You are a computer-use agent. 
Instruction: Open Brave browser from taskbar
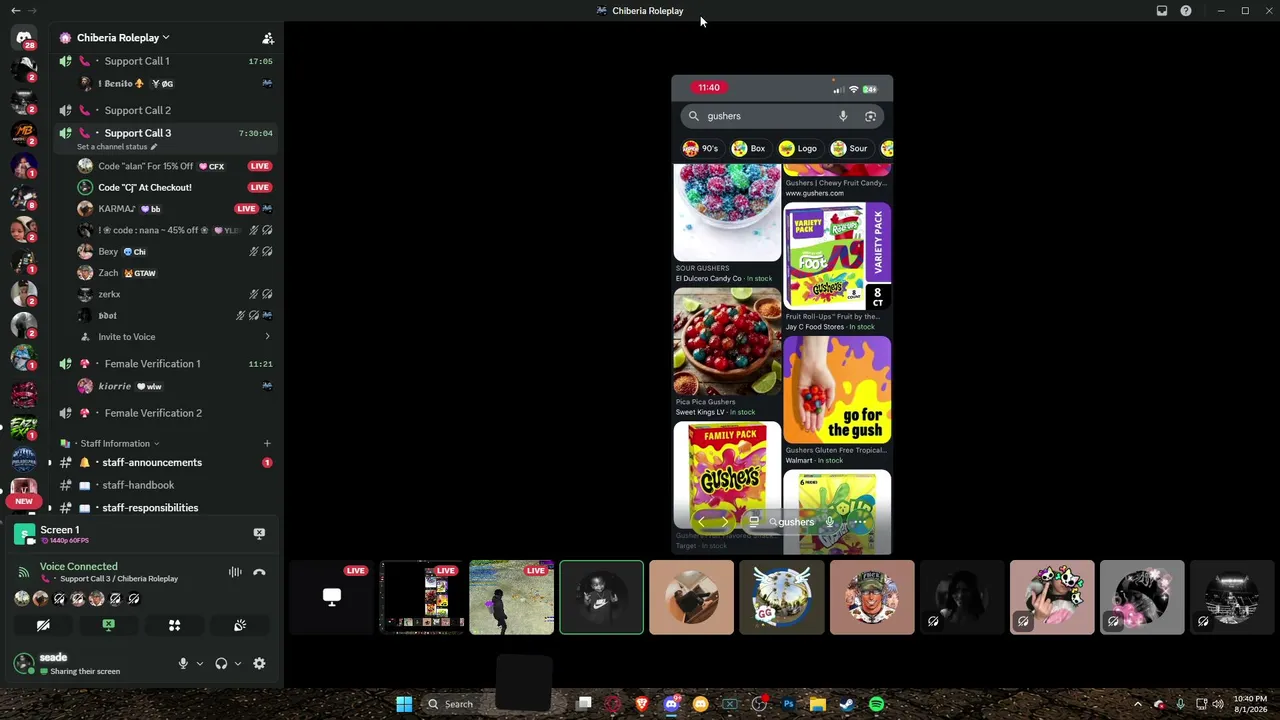(x=642, y=704)
